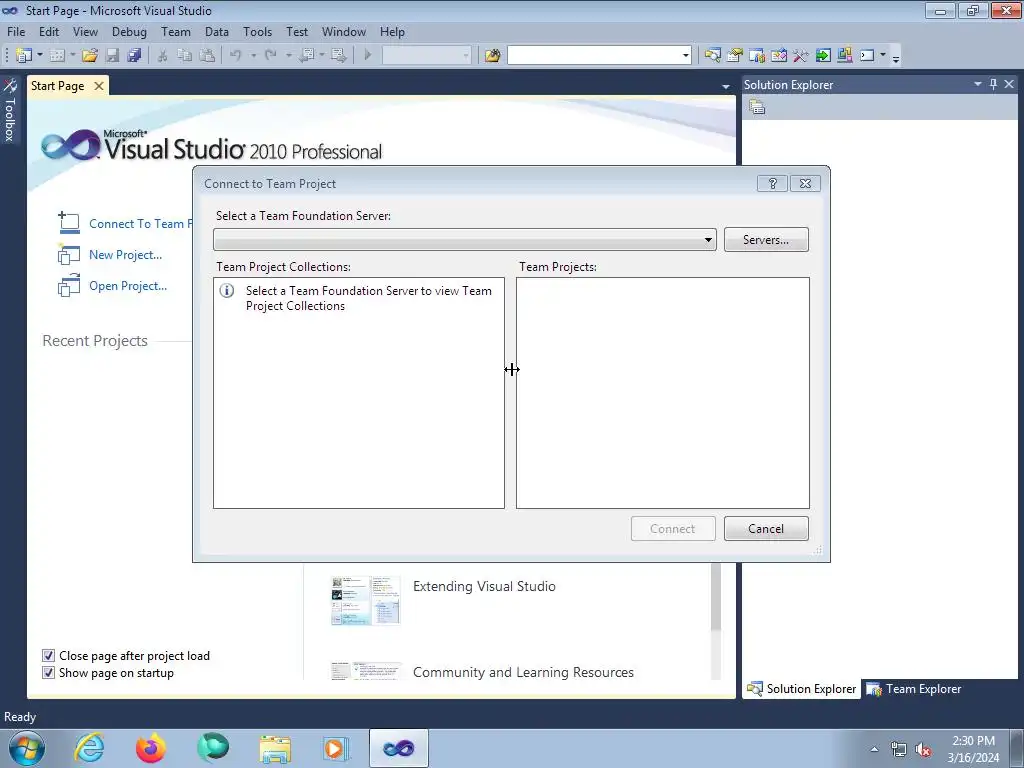Open the Solution Explorer window position dropdown
The image size is (1024, 768).
[x=978, y=84]
